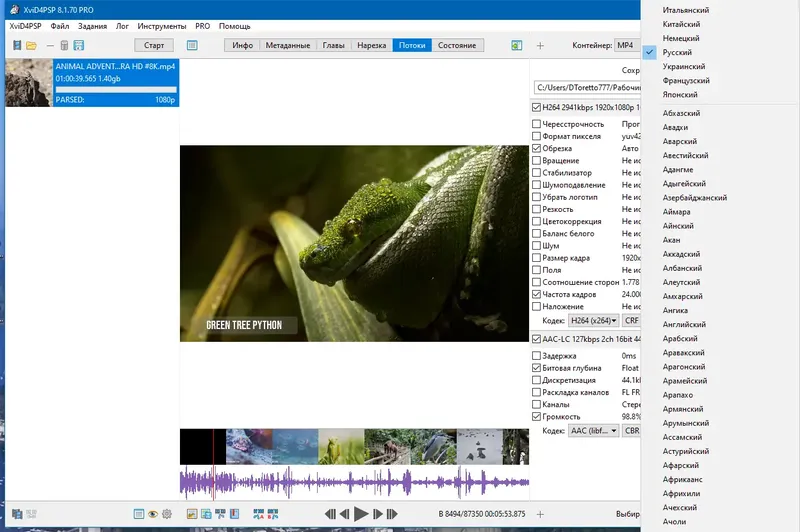Switch to the Метаданные tab
This screenshot has height=532, width=800.
point(288,45)
